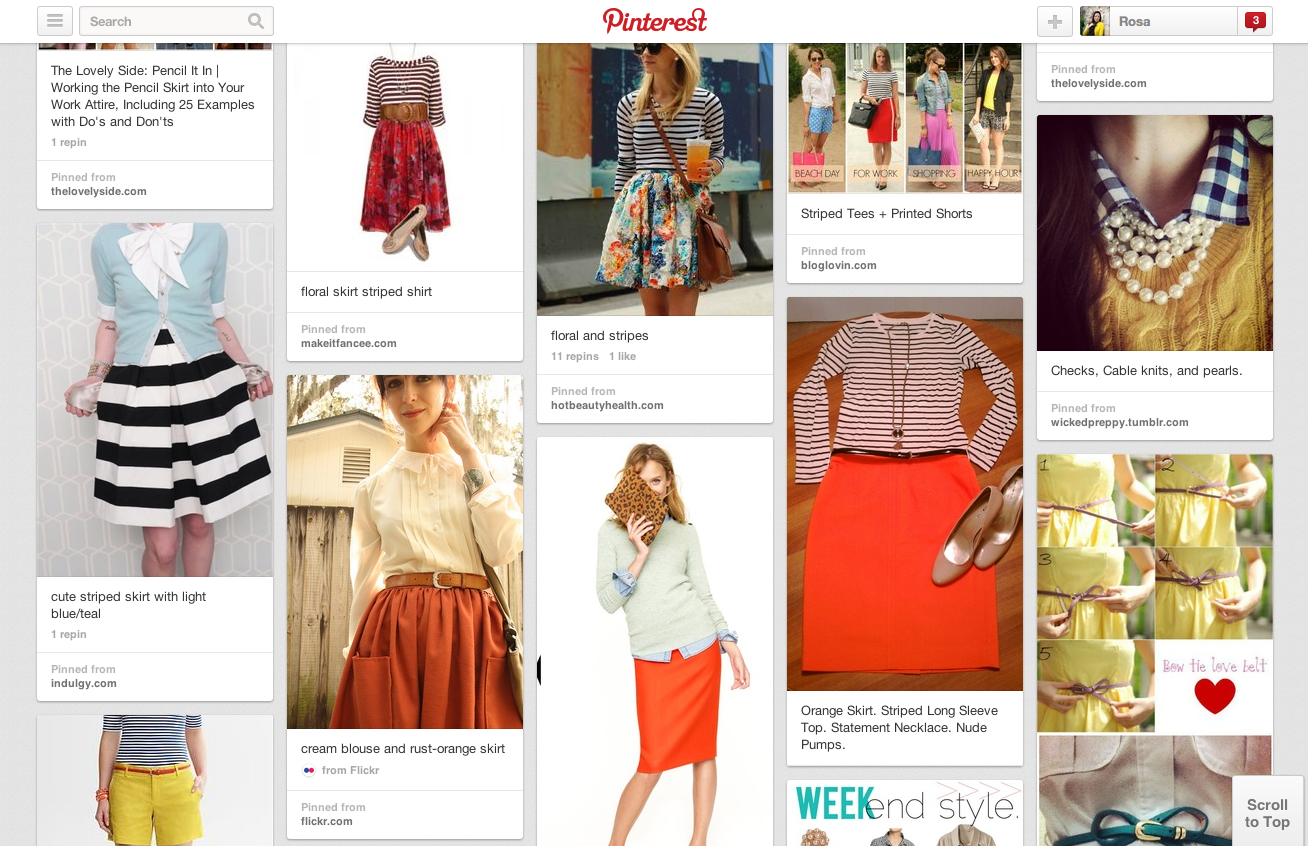
Task: Open the checks, cable knits, pearls photo
Action: [x=1155, y=233]
